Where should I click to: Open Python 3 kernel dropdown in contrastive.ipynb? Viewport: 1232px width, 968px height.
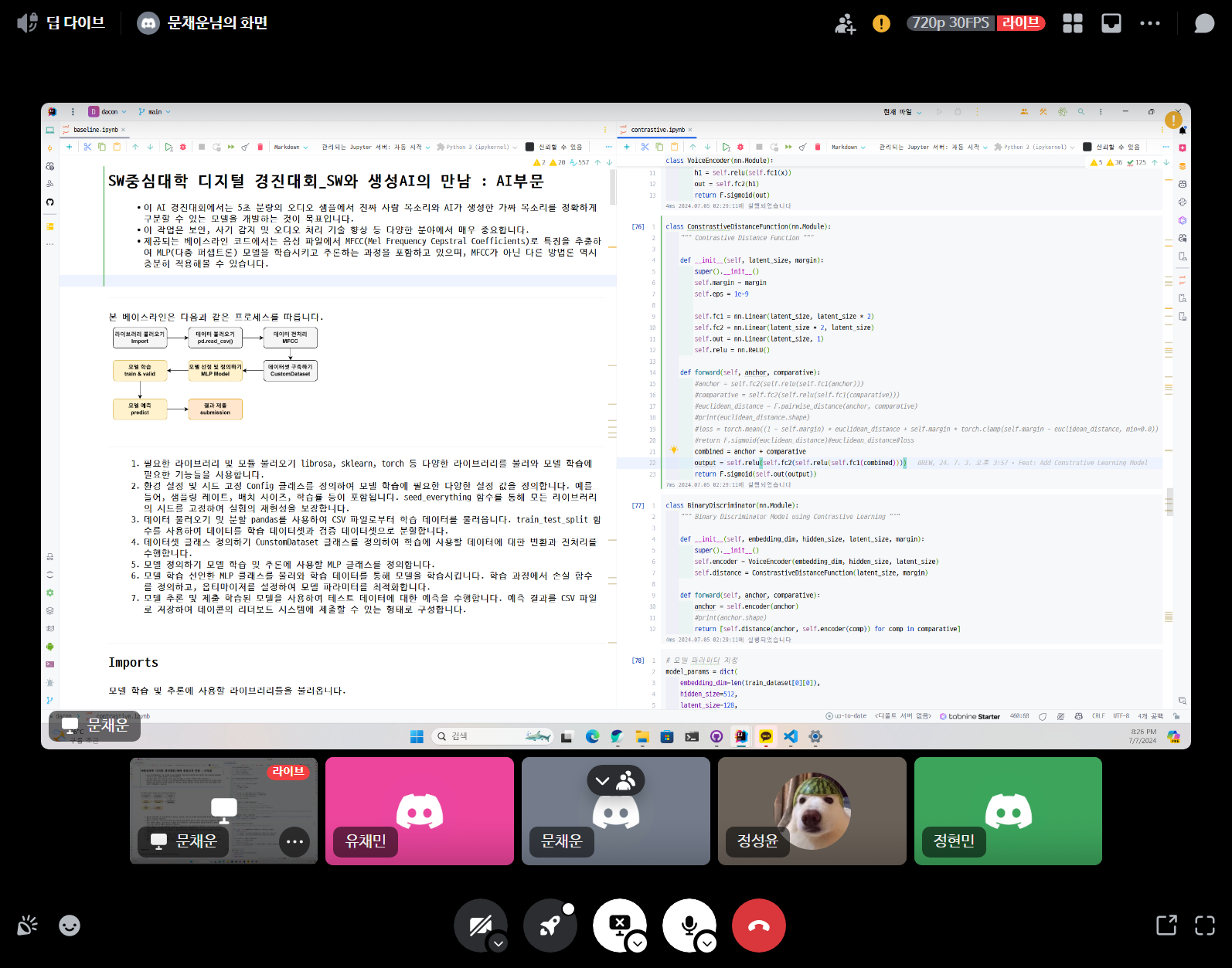pos(1034,147)
